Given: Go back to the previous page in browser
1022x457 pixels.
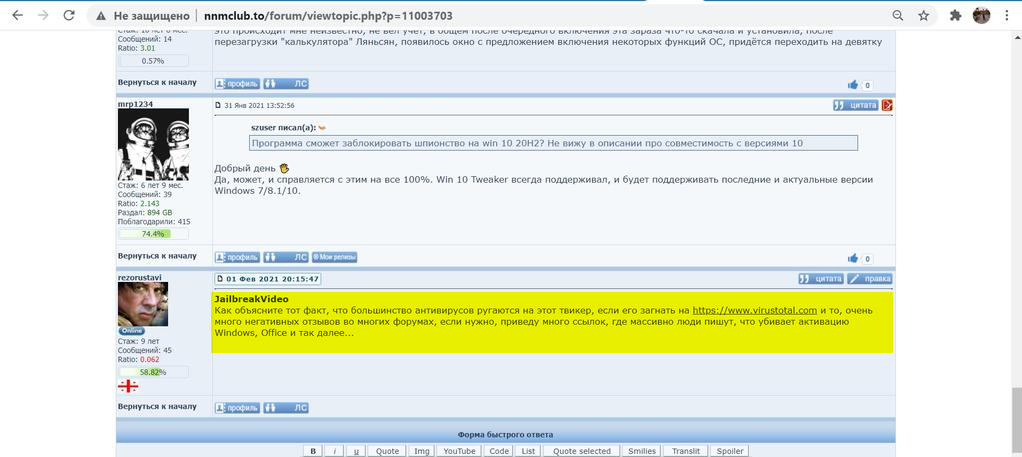Looking at the screenshot, I should pos(18,16).
